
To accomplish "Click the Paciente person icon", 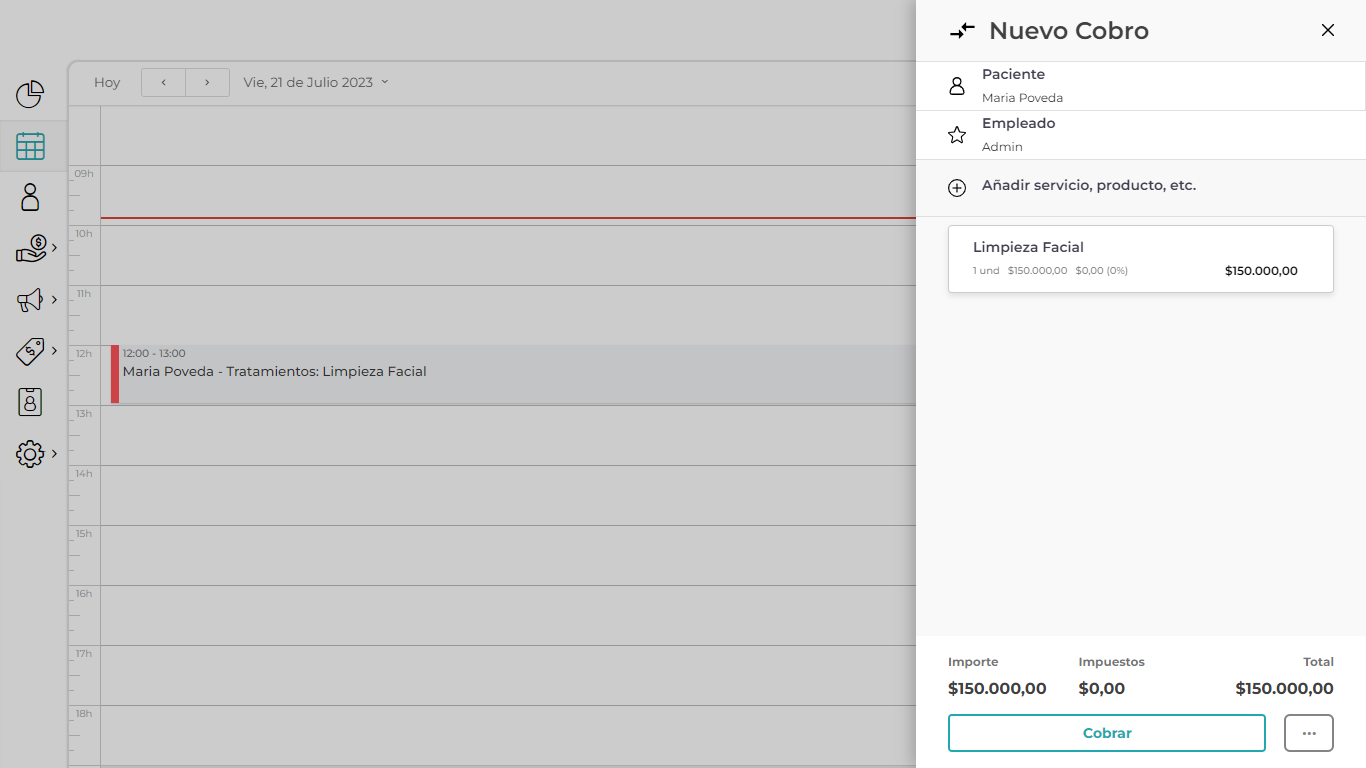I will coord(957,86).
